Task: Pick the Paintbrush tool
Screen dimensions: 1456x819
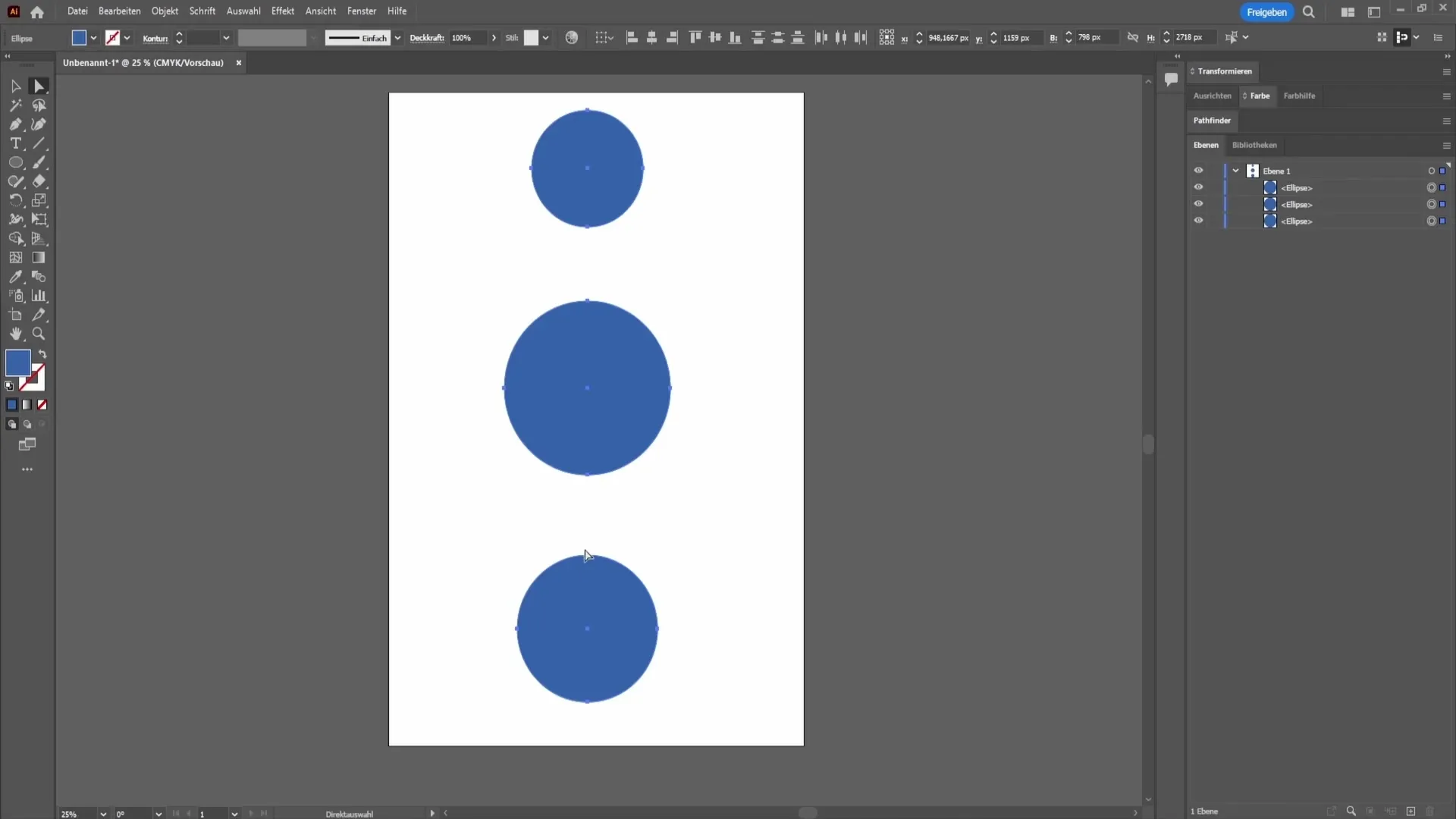Action: (x=39, y=162)
